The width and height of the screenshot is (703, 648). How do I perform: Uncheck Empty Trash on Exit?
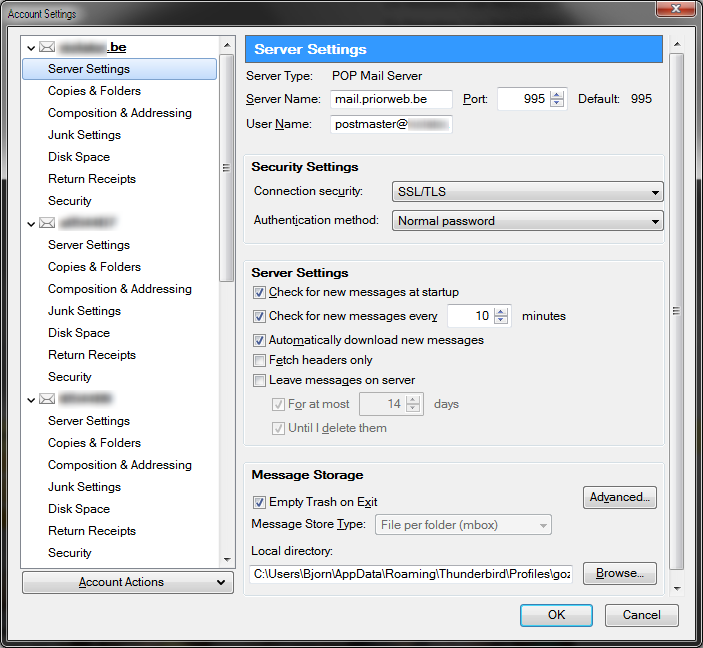[260, 502]
